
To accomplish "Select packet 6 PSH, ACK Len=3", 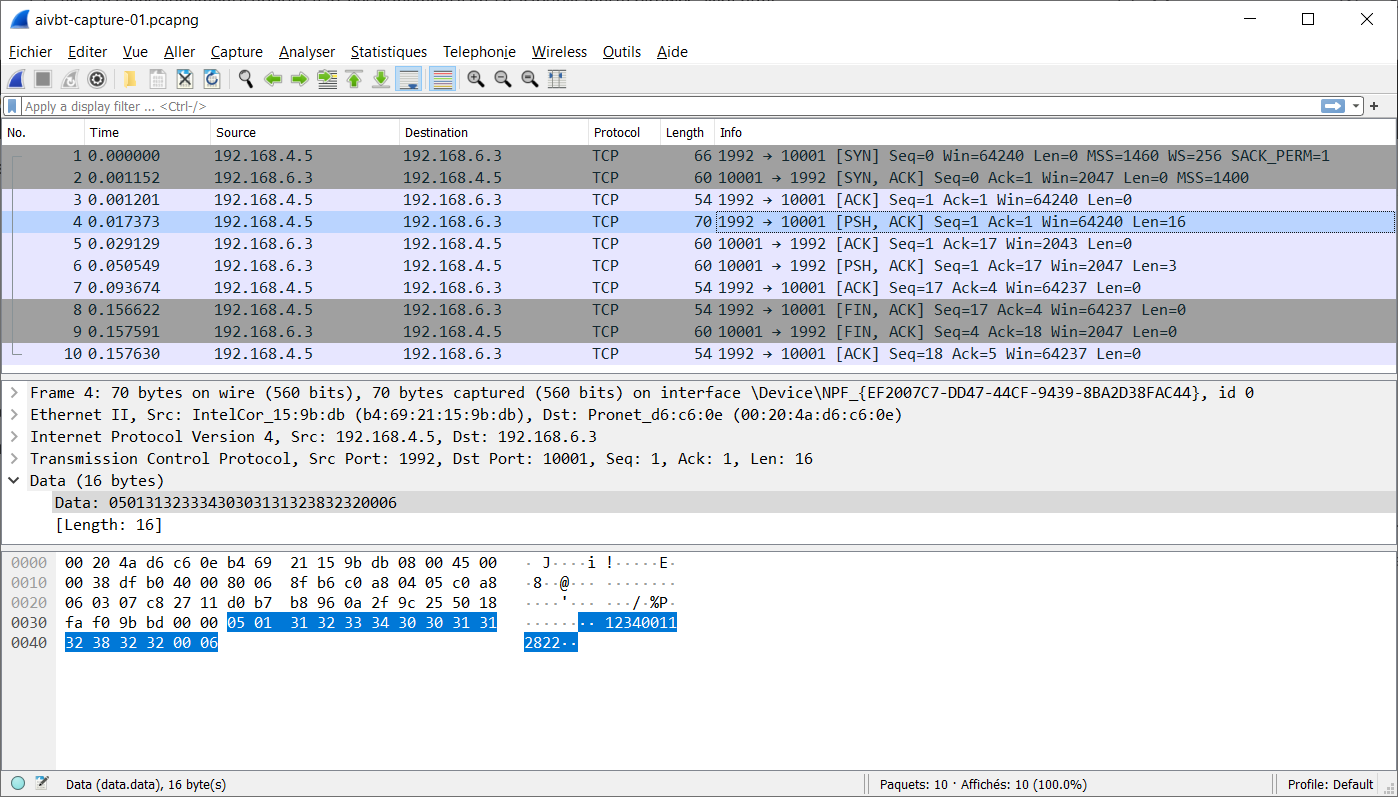I will pos(698,266).
